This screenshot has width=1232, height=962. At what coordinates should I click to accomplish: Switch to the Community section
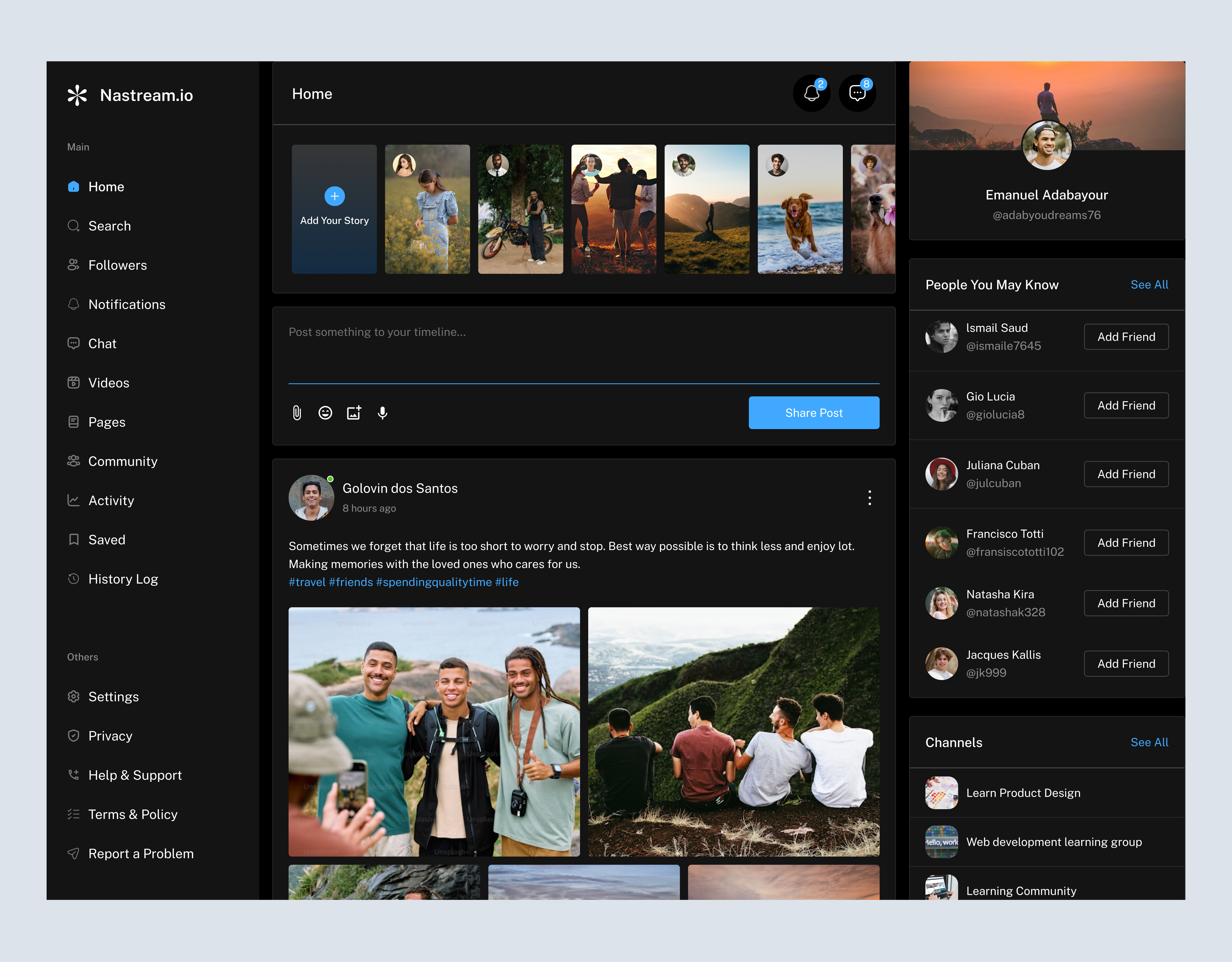pos(122,461)
